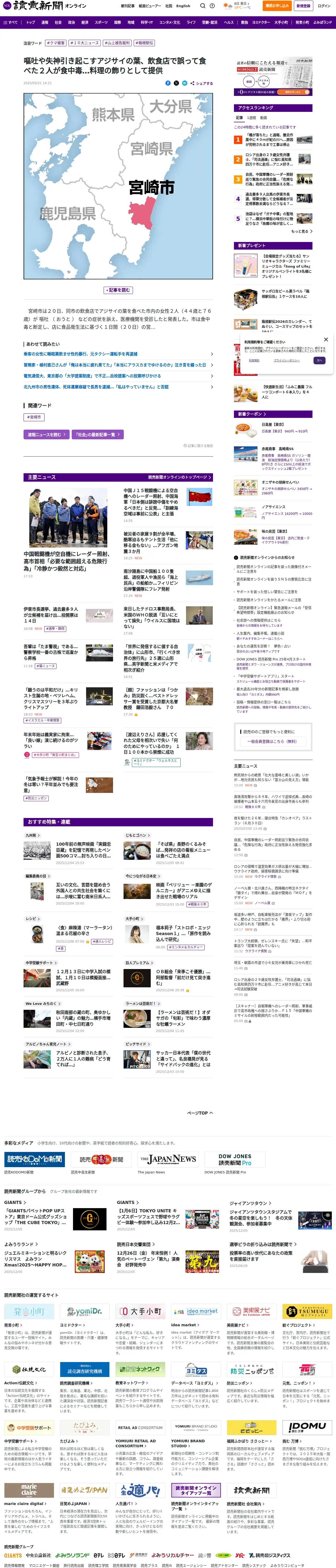This screenshot has width=336, height=1568.
Task: Switch ranking to the 動画 tab
Action: coord(264,118)
